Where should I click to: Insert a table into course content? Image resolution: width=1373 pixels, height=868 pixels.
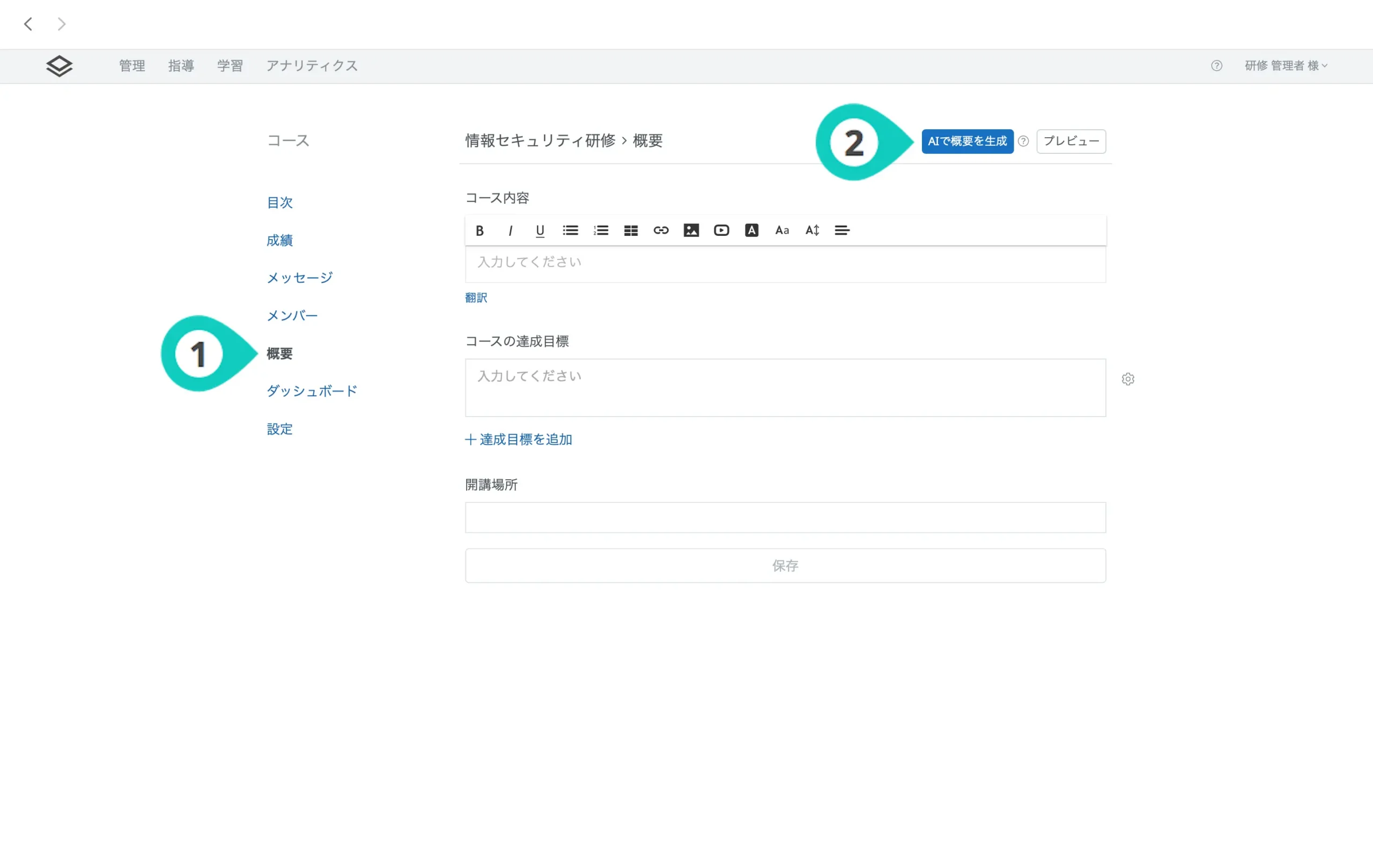coord(631,230)
